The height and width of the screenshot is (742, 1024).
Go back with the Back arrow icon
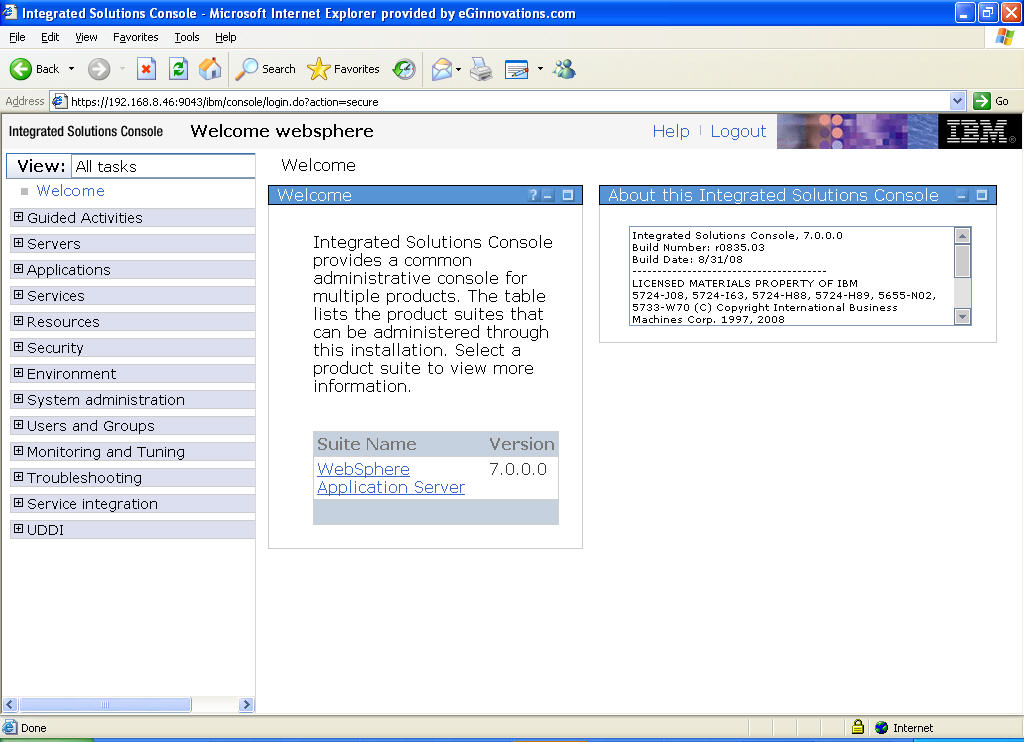(21, 69)
